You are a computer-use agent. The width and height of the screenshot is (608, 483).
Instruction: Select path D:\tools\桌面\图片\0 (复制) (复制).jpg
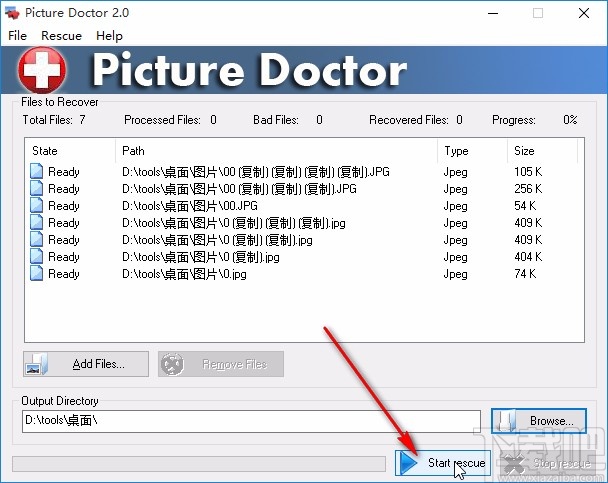pyautogui.click(x=217, y=240)
